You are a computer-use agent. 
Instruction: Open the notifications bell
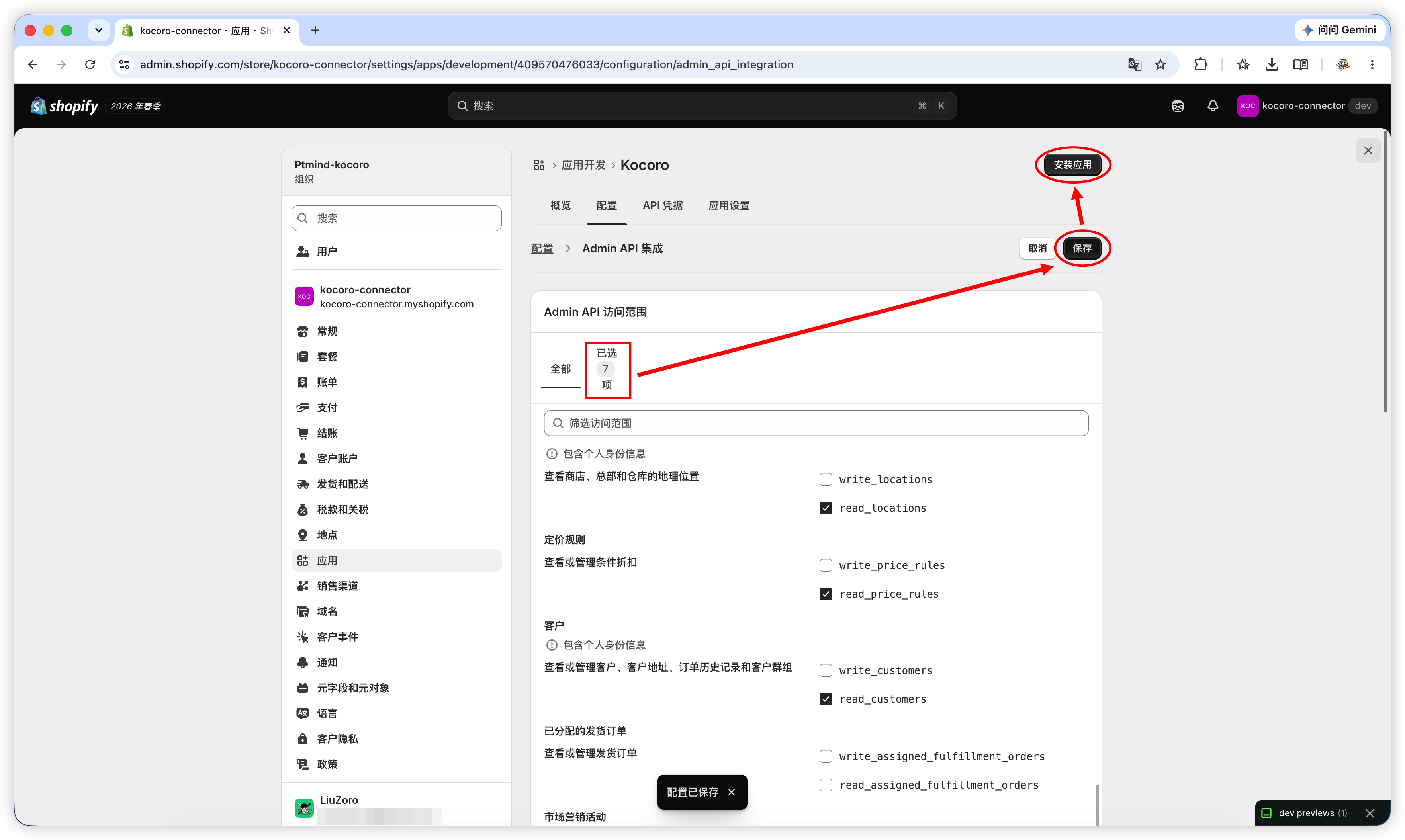pyautogui.click(x=1213, y=106)
